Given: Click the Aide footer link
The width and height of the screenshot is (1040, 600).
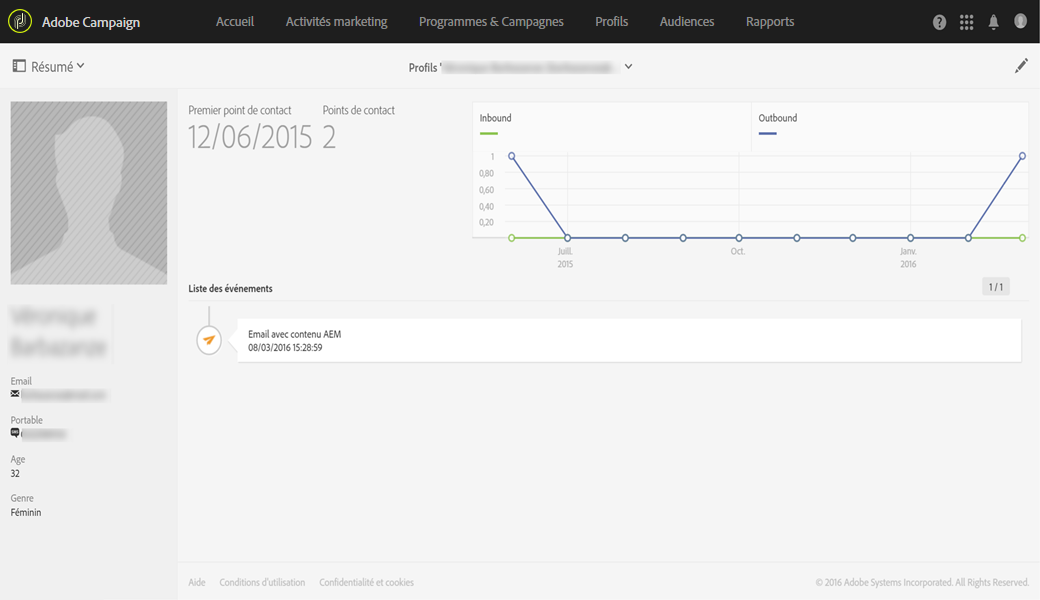Looking at the screenshot, I should click(x=197, y=582).
